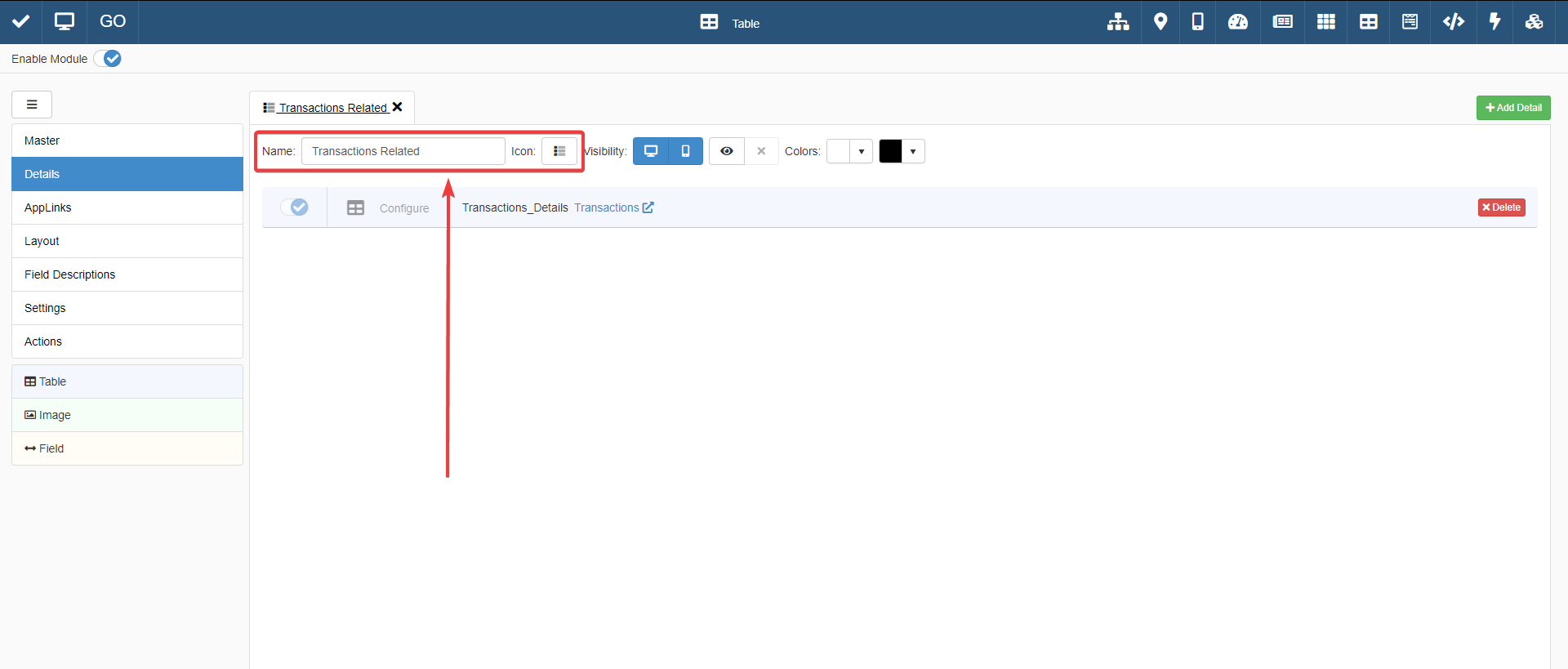Click the map pin icon in header
The width and height of the screenshot is (1568, 669).
(x=1160, y=22)
